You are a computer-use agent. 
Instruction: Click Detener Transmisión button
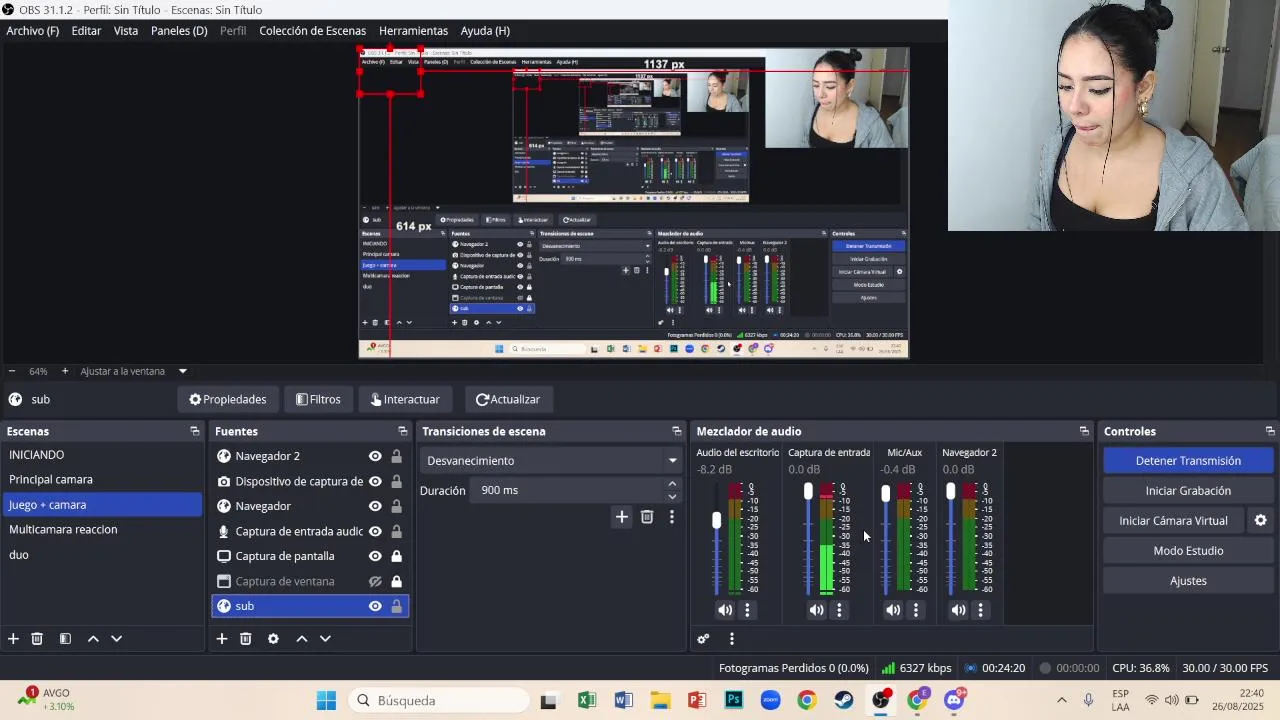tap(1188, 461)
